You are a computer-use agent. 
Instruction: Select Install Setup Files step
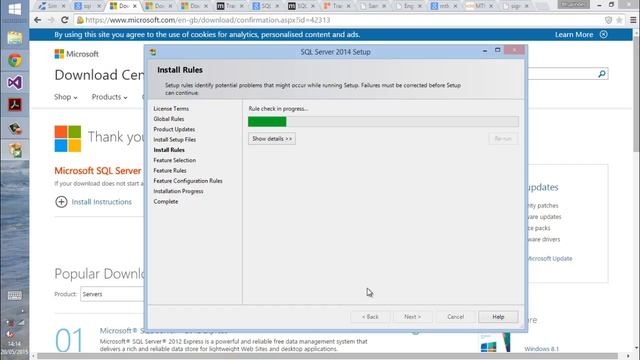[175, 140]
